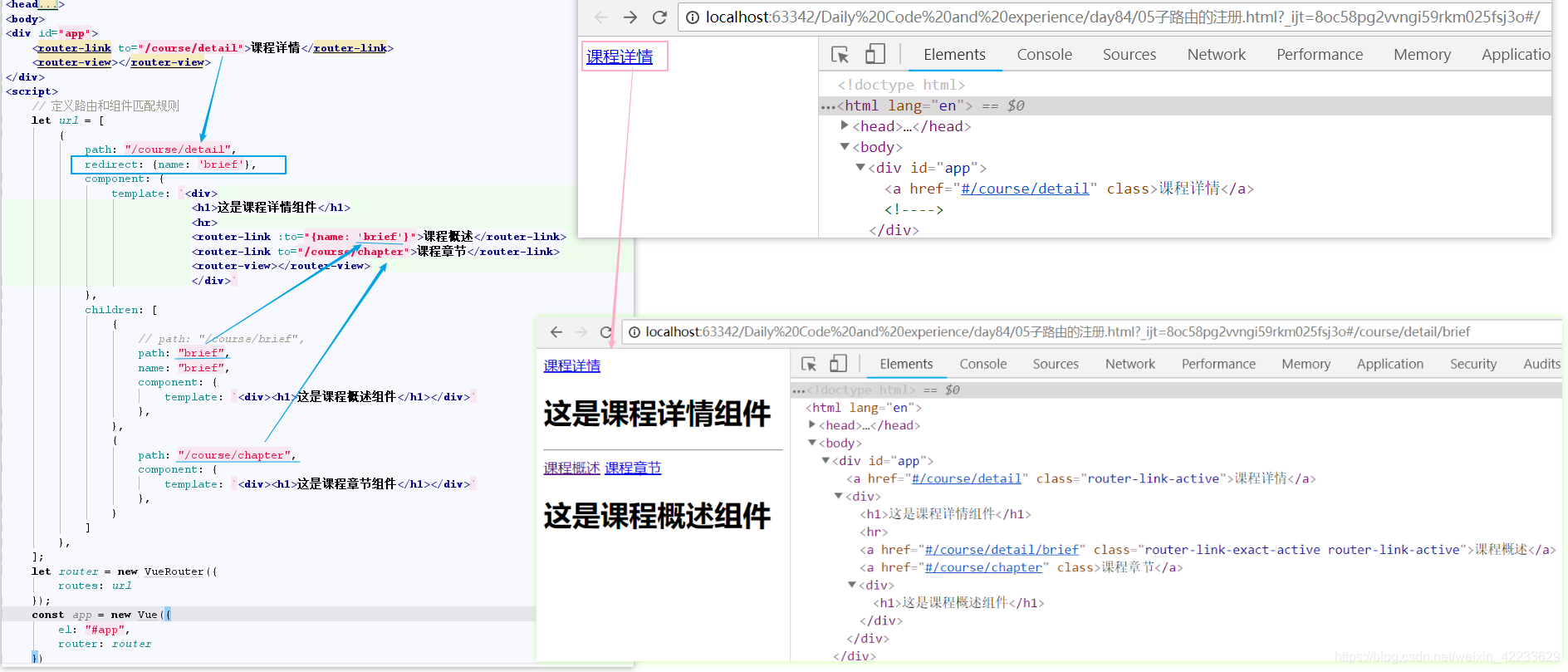
Task: Open Network tab in upper DevTools
Action: 1216,55
